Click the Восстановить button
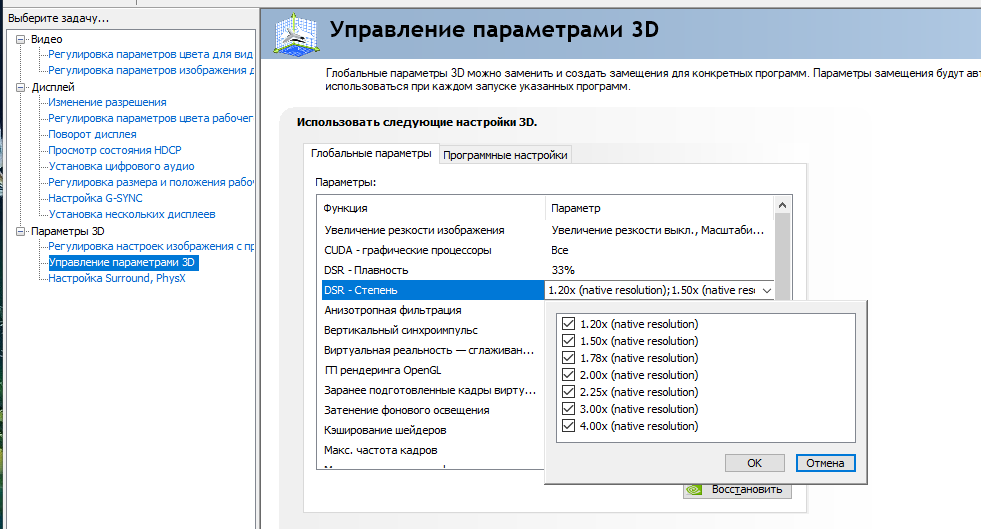Viewport: 981px width, 529px height. (737, 490)
